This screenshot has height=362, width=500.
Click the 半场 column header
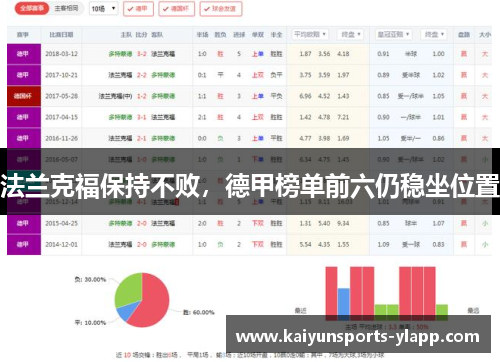202,35
